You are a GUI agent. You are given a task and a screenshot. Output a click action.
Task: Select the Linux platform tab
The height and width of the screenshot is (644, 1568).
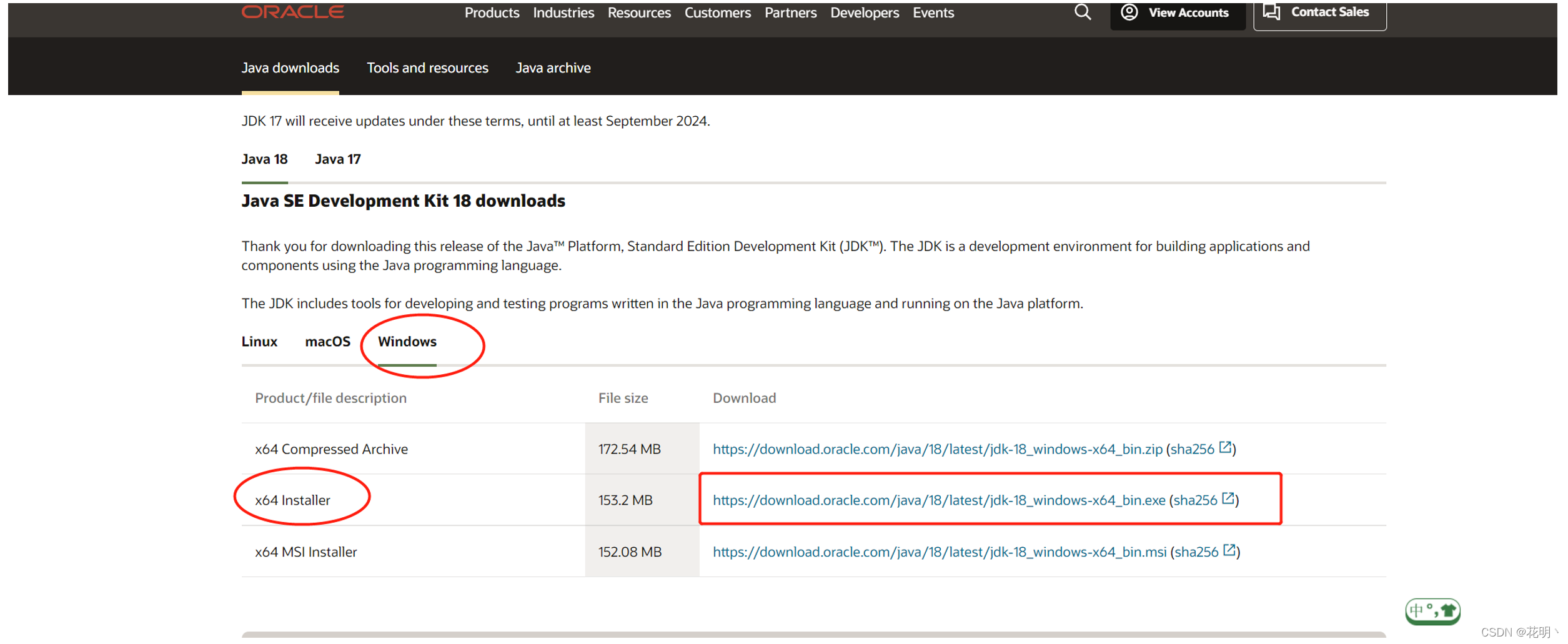tap(259, 342)
